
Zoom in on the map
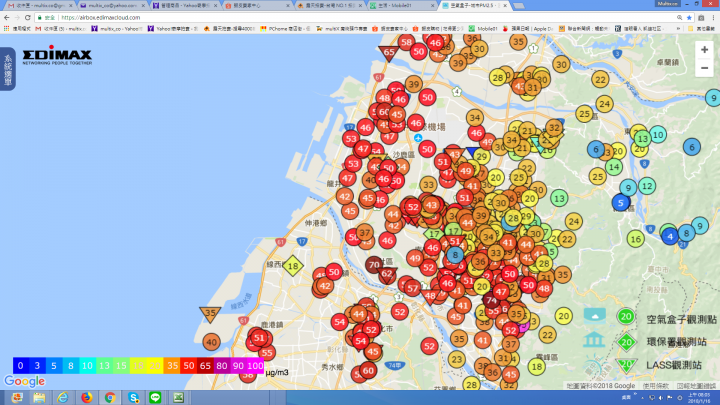click(x=704, y=50)
